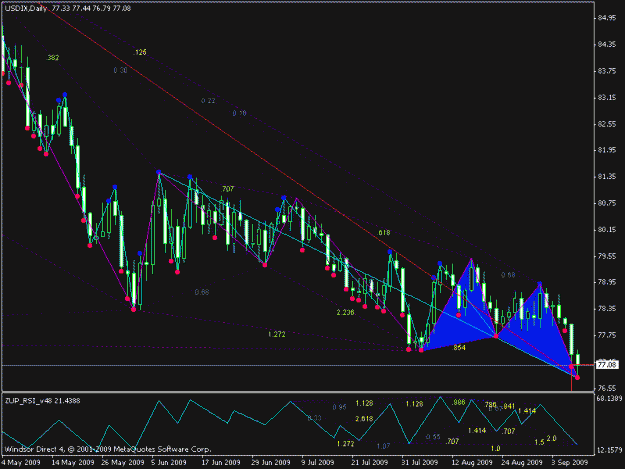This screenshot has width=625, height=469.
Task: Select the 9 Jul 2009 date label
Action: pyautogui.click(x=318, y=462)
